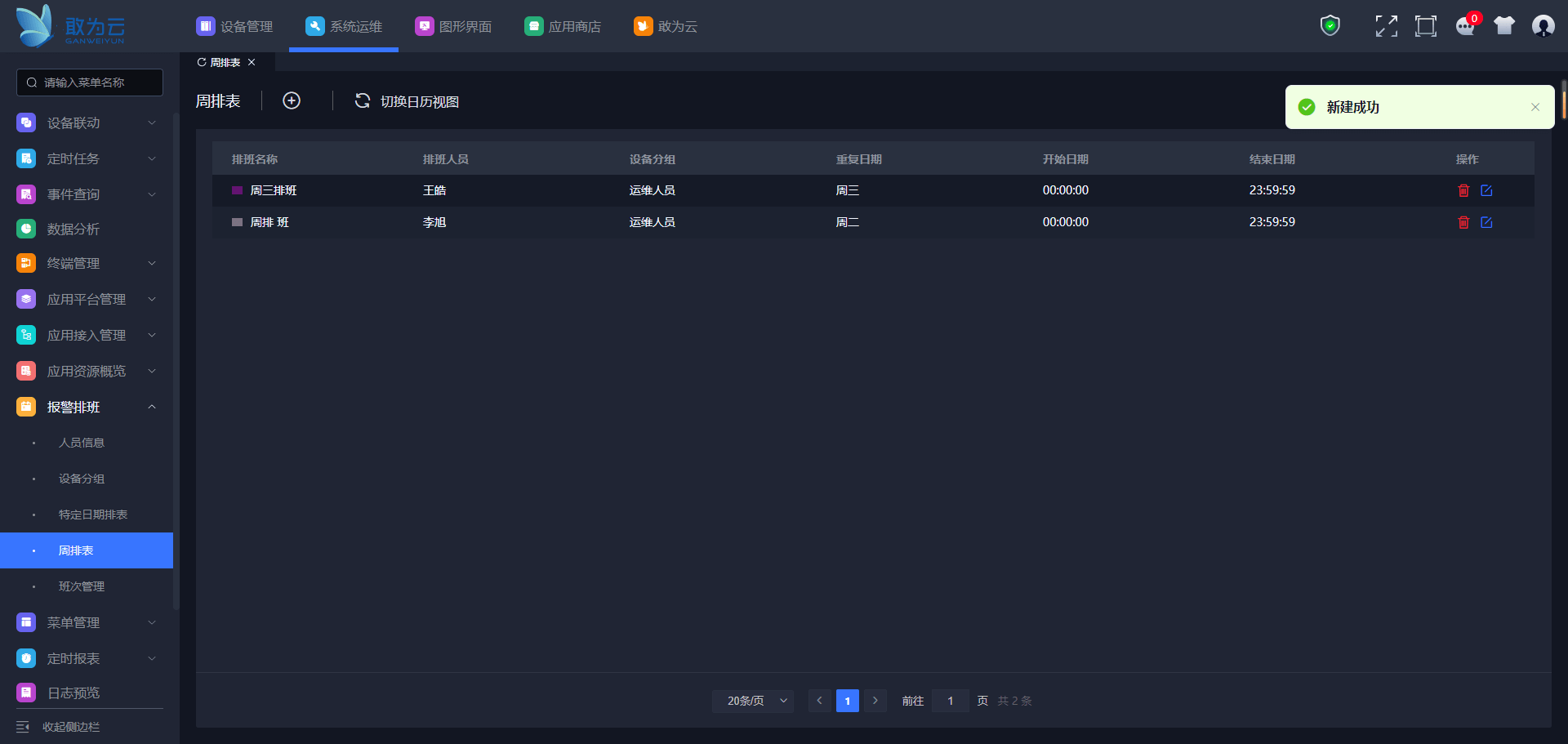The height and width of the screenshot is (744, 1568).
Task: Click the screen frame icon in header
Action: tap(1426, 26)
